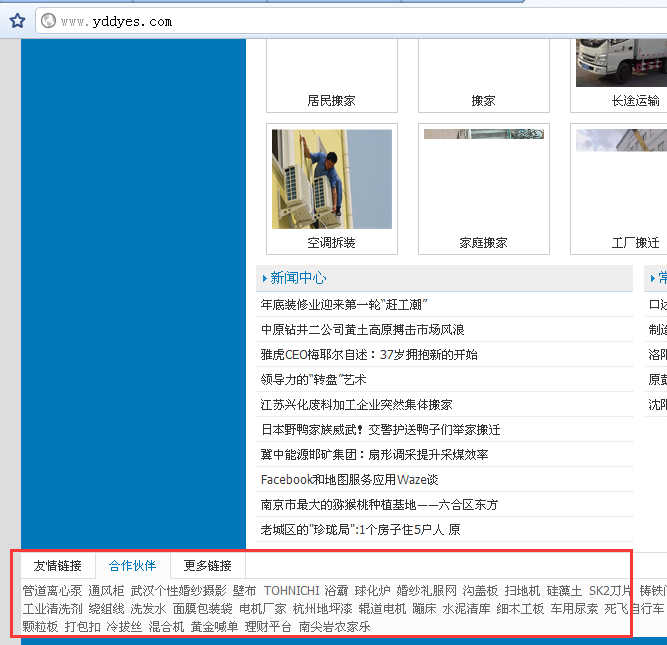Open the 新闻中心 section heading

298,278
